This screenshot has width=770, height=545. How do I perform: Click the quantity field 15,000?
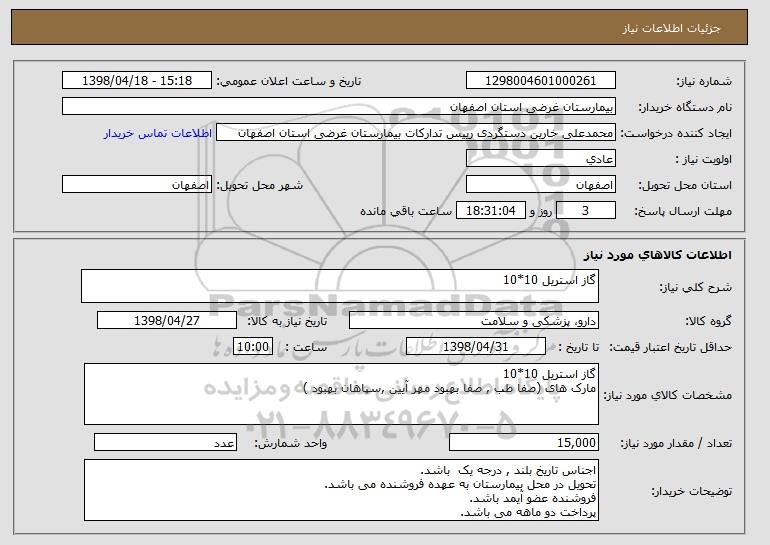click(524, 442)
